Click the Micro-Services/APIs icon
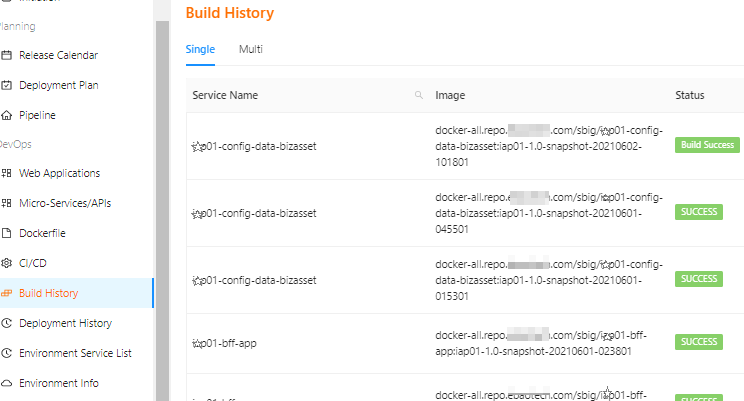The width and height of the screenshot is (744, 401). [x=7, y=203]
